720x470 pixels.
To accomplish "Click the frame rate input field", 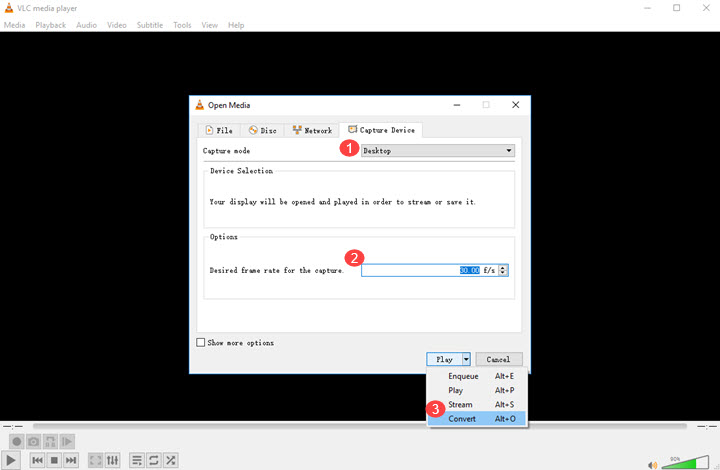I will click(430, 270).
